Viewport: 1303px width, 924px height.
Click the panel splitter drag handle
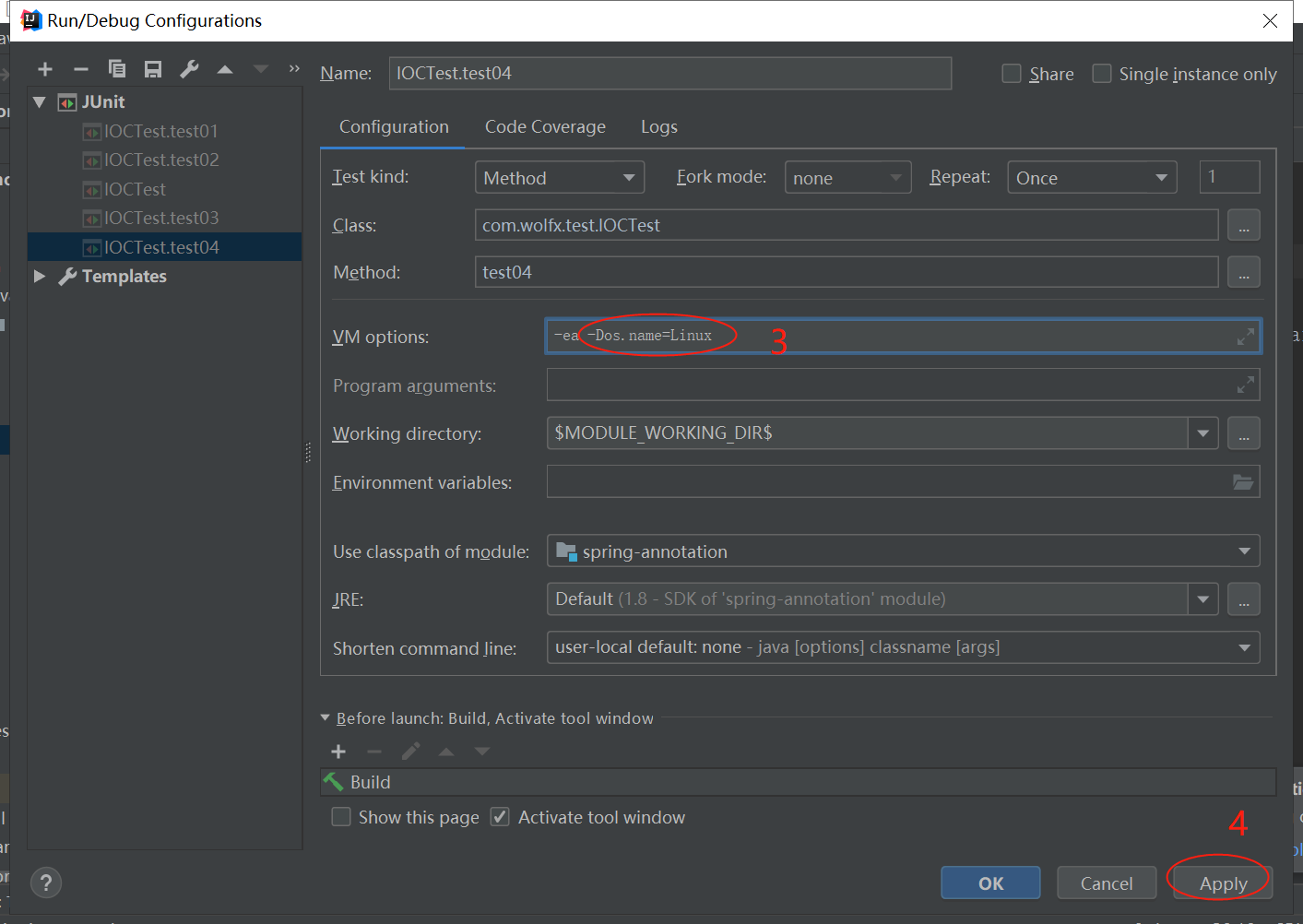(x=308, y=453)
